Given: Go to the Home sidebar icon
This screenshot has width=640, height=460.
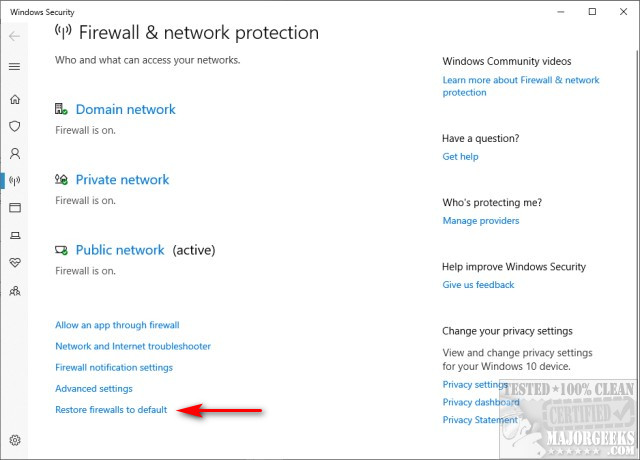Looking at the screenshot, I should pos(14,99).
